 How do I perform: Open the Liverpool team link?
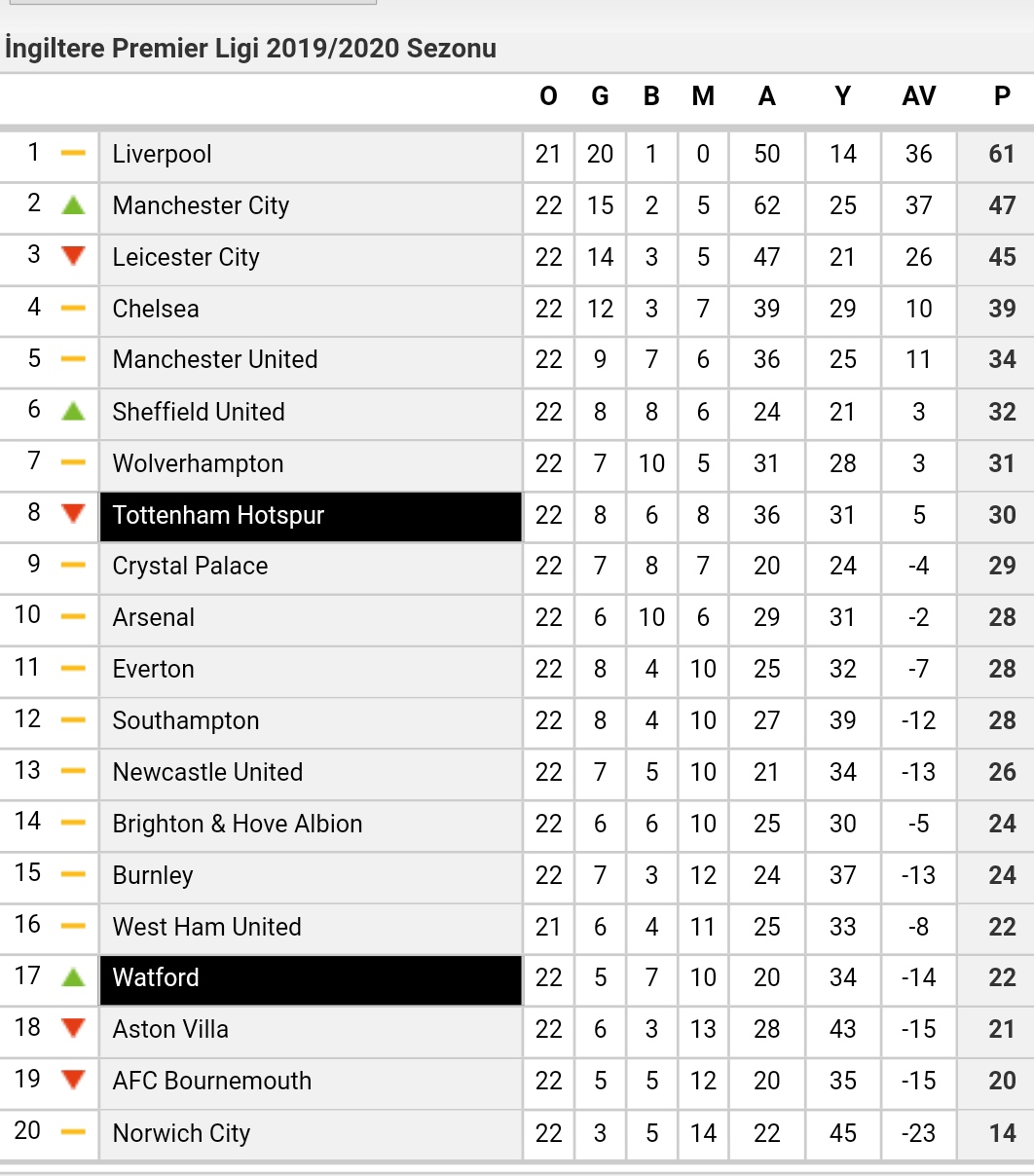click(x=162, y=154)
